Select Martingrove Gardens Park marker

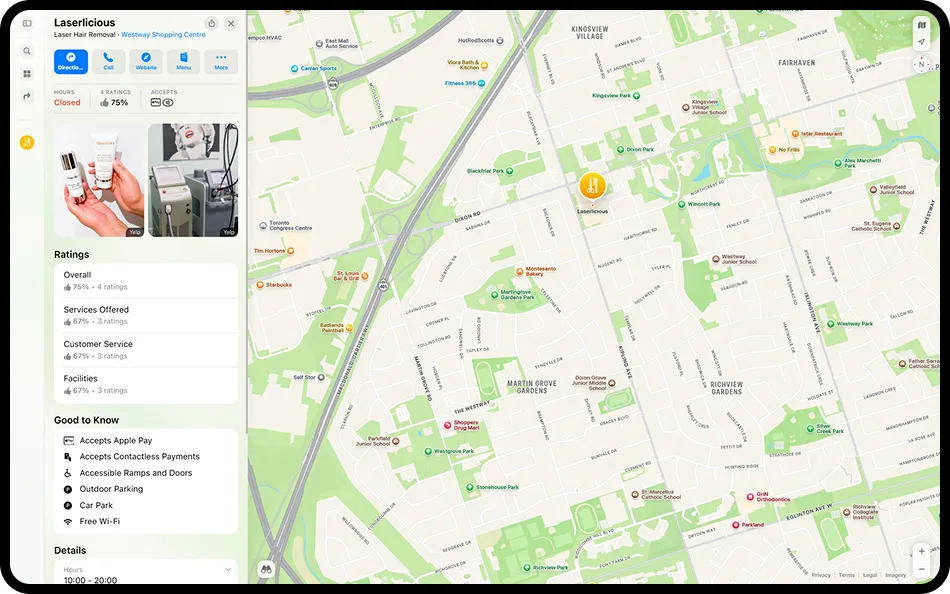[494, 295]
